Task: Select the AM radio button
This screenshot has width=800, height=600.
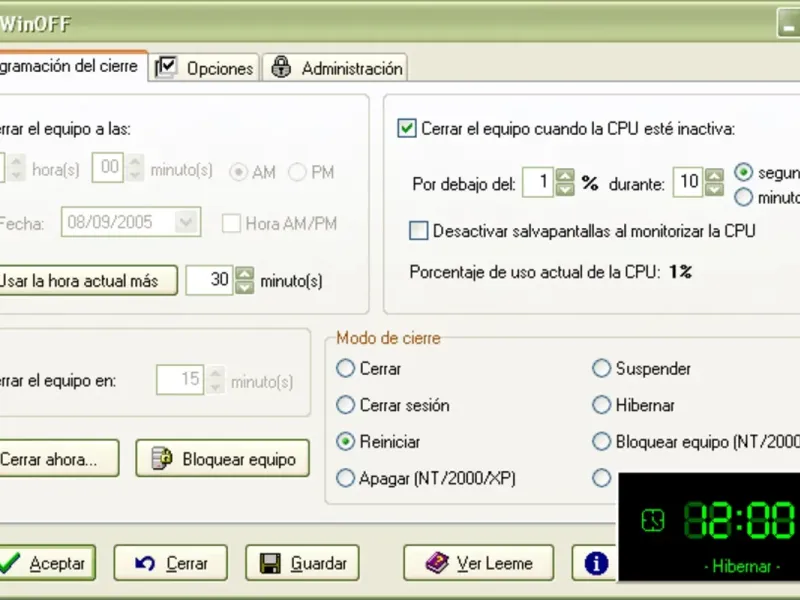Action: 238,172
